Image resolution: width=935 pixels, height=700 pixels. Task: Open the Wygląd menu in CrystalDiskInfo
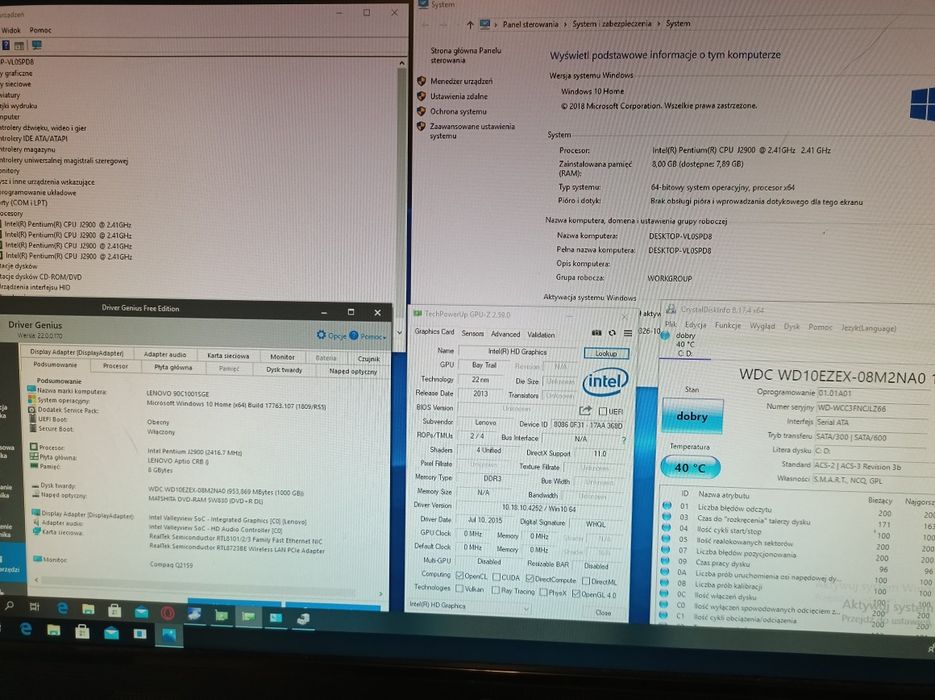(x=762, y=326)
